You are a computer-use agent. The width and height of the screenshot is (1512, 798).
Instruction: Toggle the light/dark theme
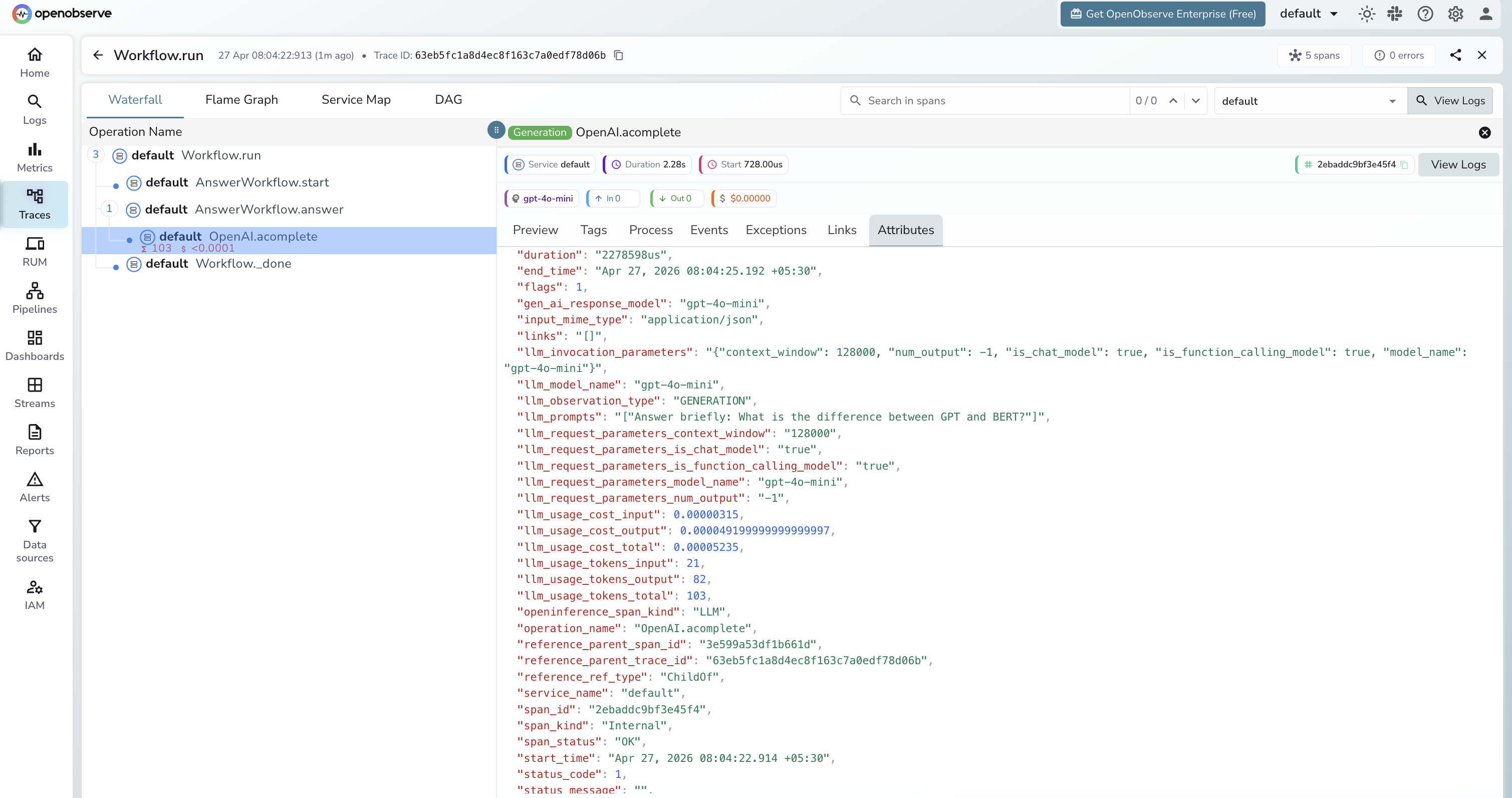1366,14
